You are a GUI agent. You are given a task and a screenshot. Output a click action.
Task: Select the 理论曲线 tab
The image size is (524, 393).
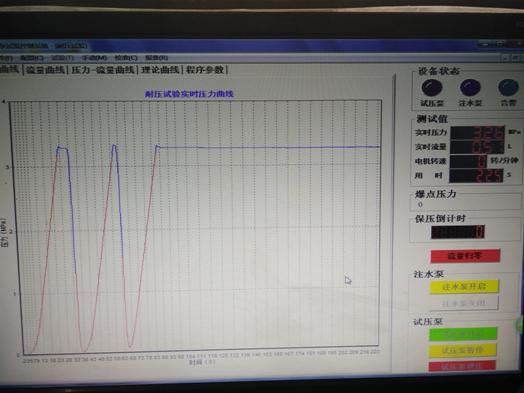(160, 70)
